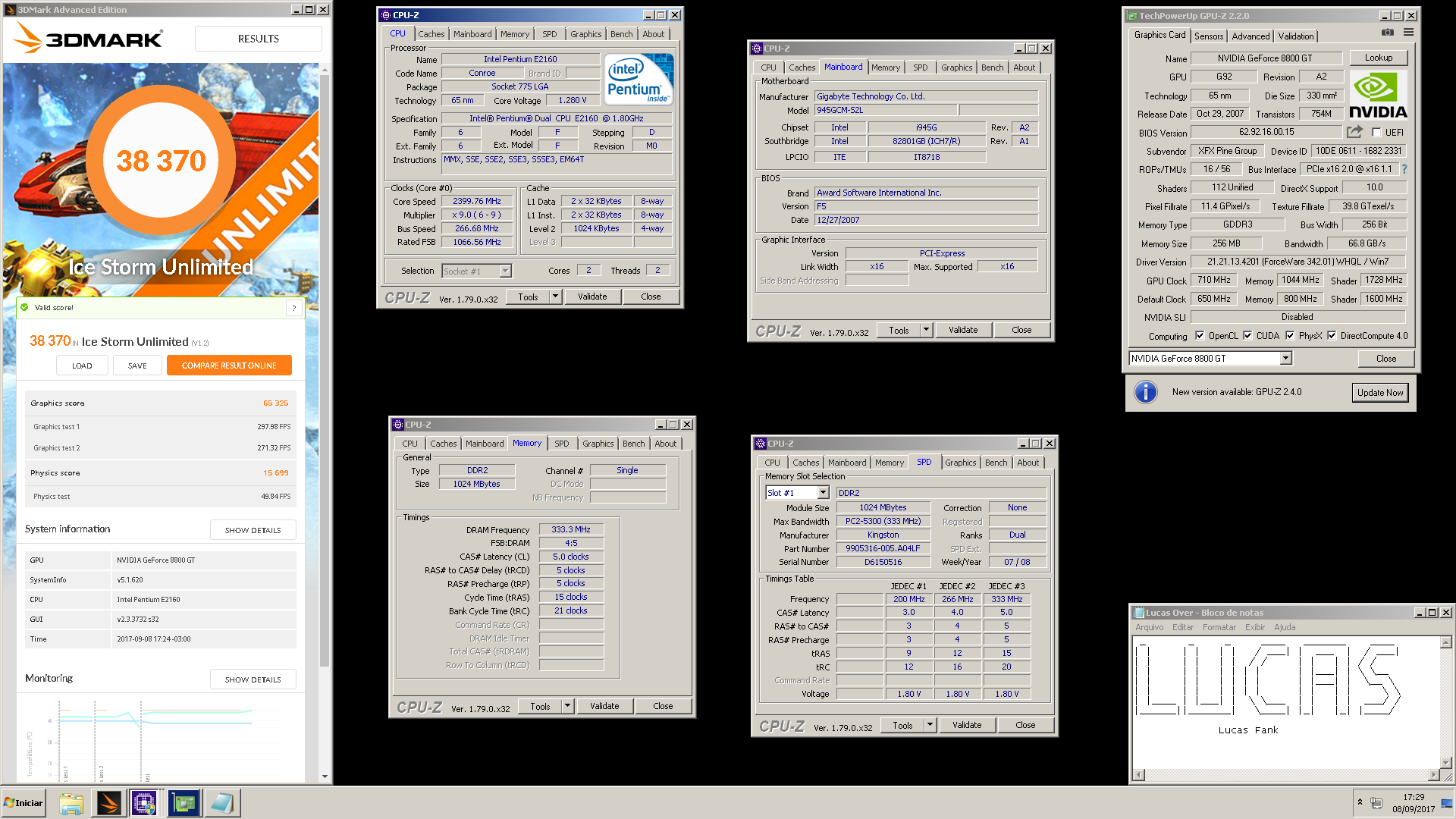The width and height of the screenshot is (1456, 819).
Task: Switch to the Notepad taskbar icon
Action: click(222, 803)
